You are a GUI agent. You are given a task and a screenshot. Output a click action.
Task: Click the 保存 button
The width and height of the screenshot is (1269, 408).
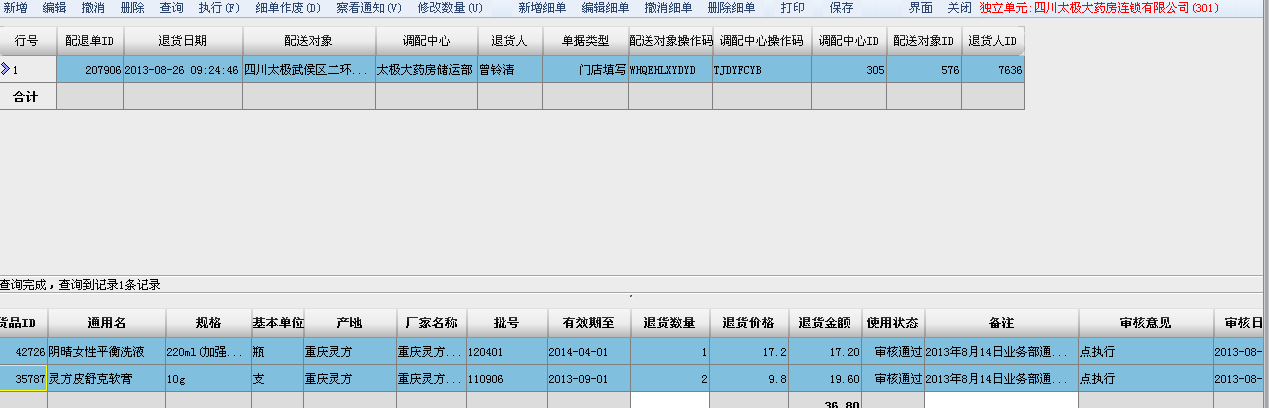[842, 8]
